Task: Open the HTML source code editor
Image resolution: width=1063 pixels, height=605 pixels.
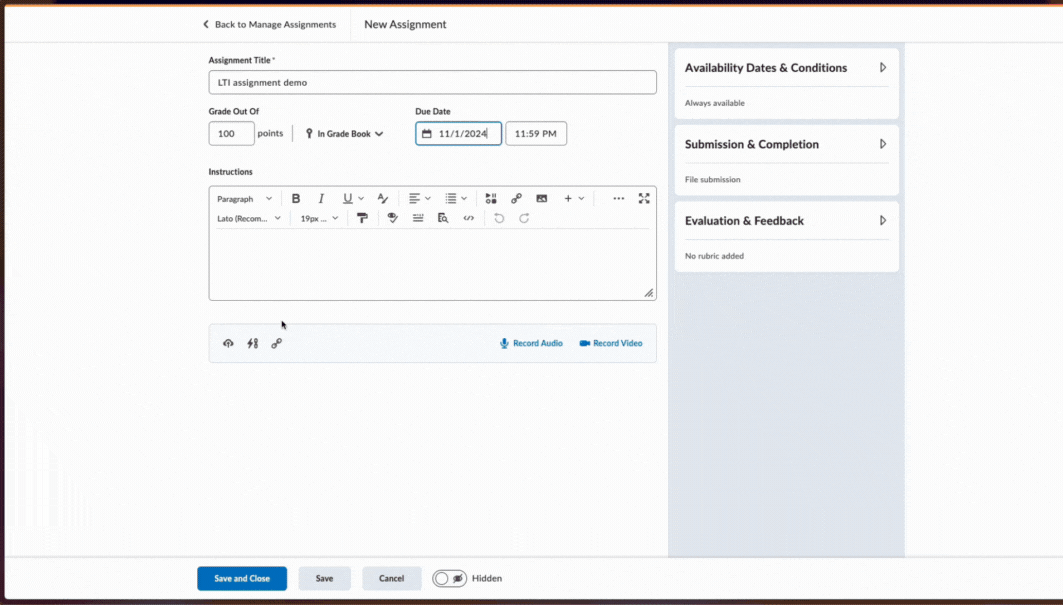Action: pos(468,218)
